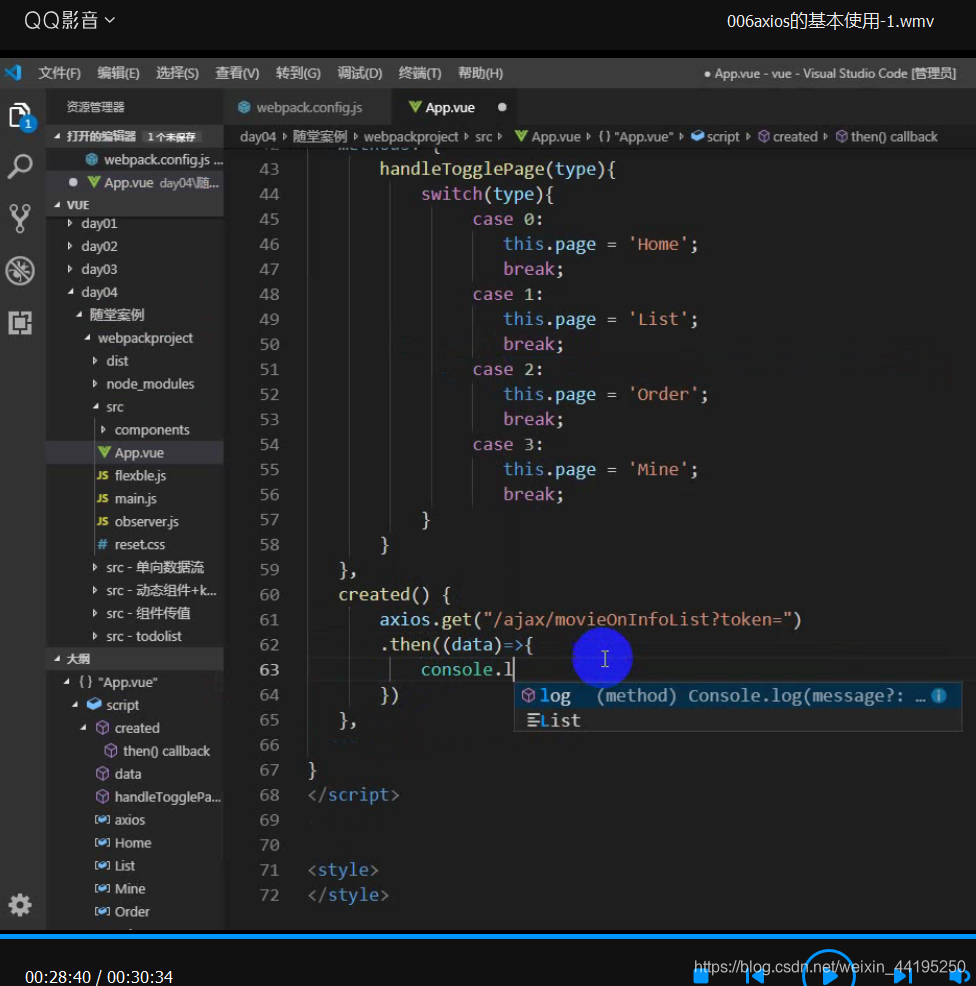Click the VS Code logo icon
The width and height of the screenshot is (976, 986).
pos(14,73)
